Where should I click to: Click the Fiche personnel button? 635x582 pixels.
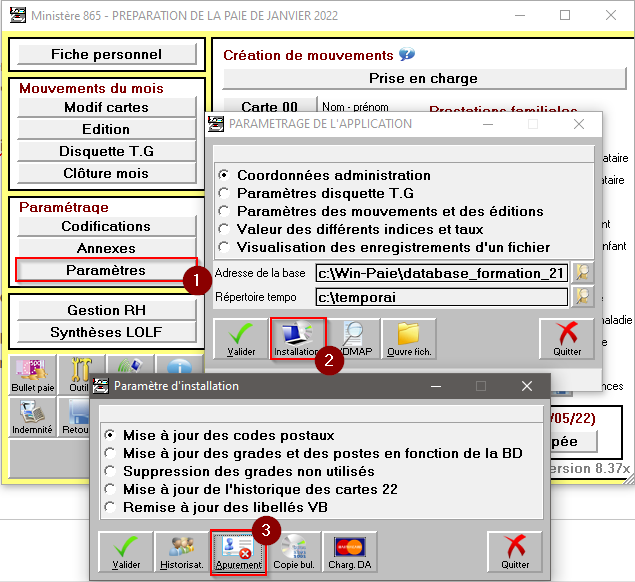click(x=106, y=54)
